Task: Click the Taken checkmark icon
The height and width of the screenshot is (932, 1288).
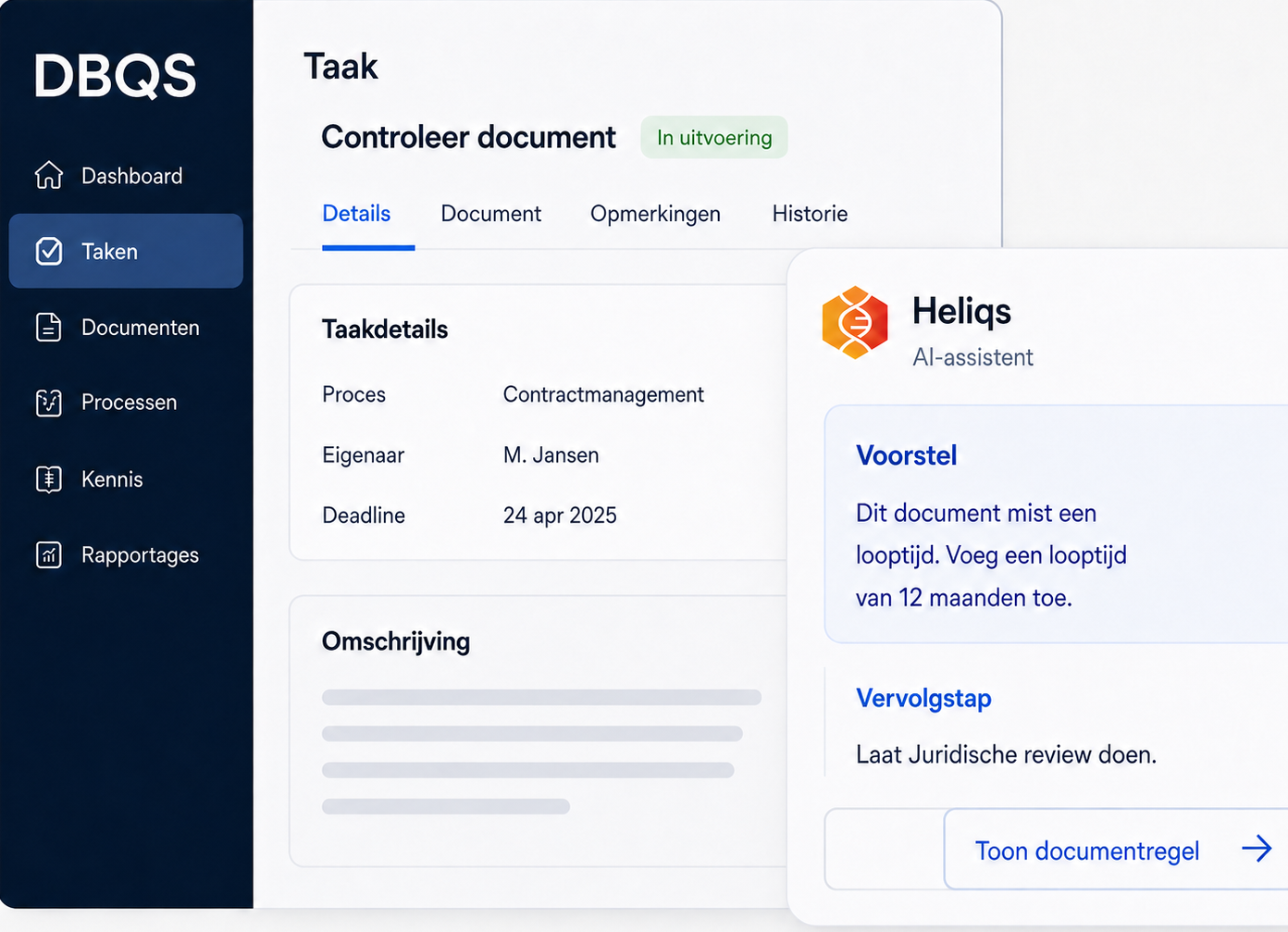Action: click(49, 251)
